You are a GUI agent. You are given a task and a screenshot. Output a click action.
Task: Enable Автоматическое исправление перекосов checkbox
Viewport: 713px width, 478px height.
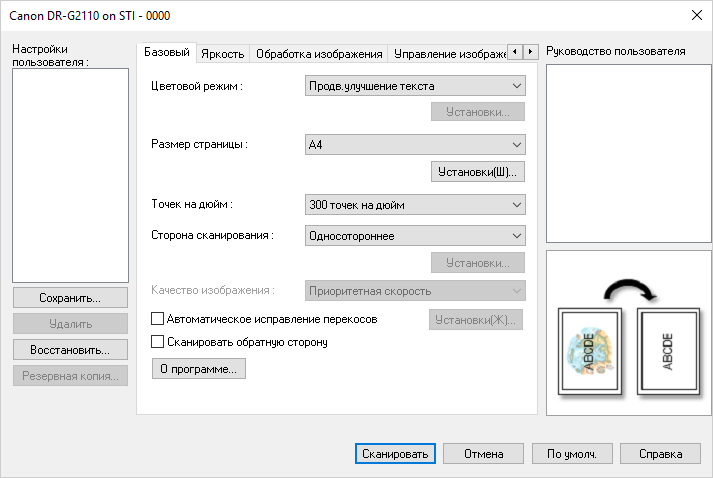[x=157, y=319]
